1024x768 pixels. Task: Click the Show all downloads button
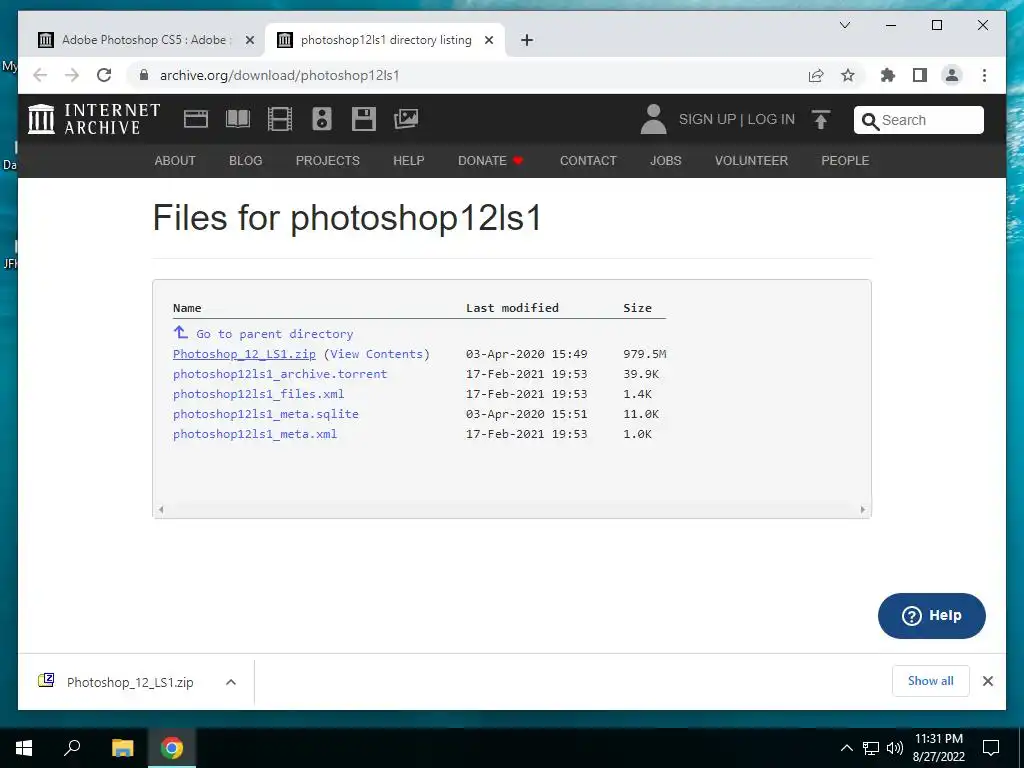click(931, 681)
